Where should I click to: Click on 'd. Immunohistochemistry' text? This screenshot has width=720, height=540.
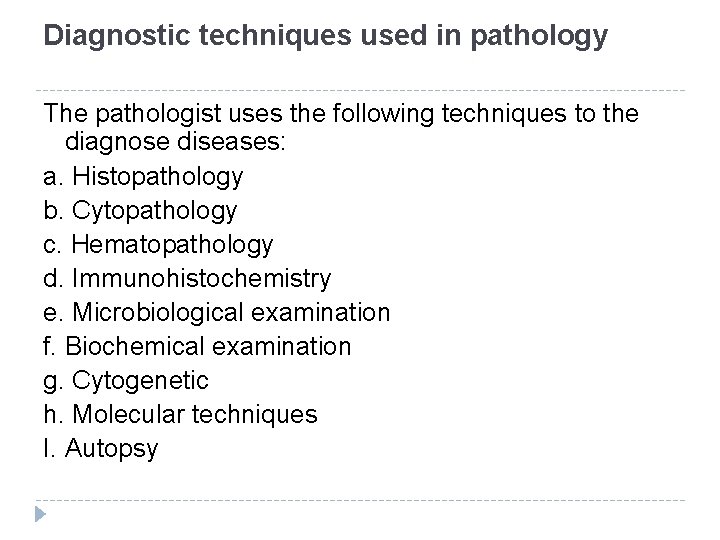(187, 279)
